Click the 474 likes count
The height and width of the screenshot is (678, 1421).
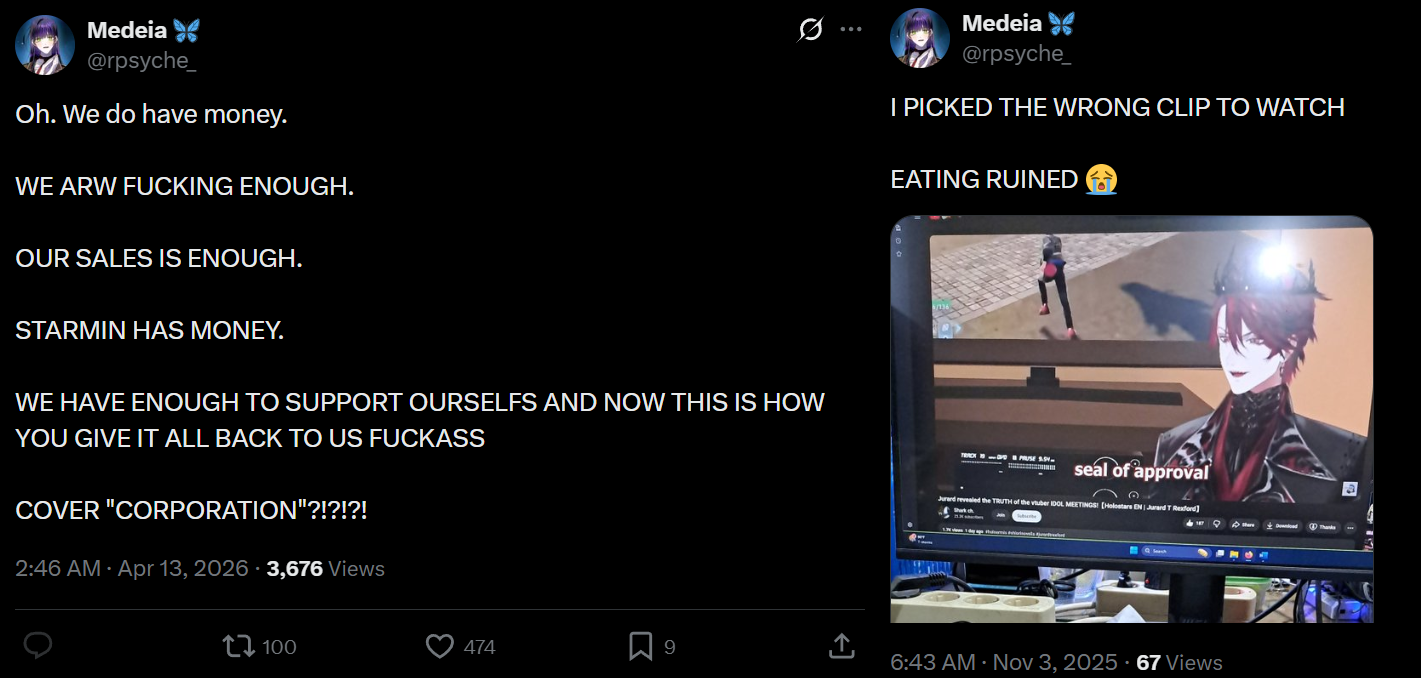[x=480, y=647]
